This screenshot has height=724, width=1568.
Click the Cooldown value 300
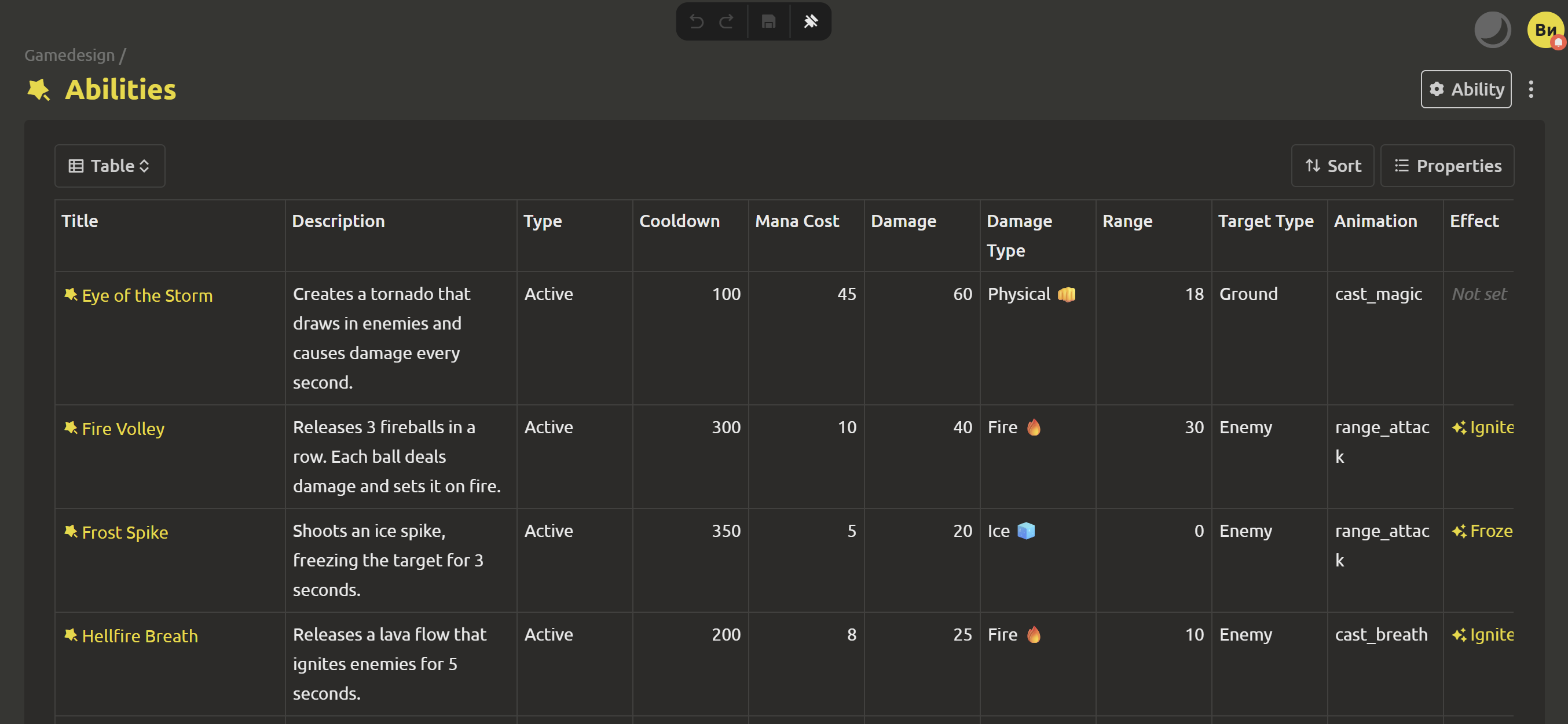point(726,427)
